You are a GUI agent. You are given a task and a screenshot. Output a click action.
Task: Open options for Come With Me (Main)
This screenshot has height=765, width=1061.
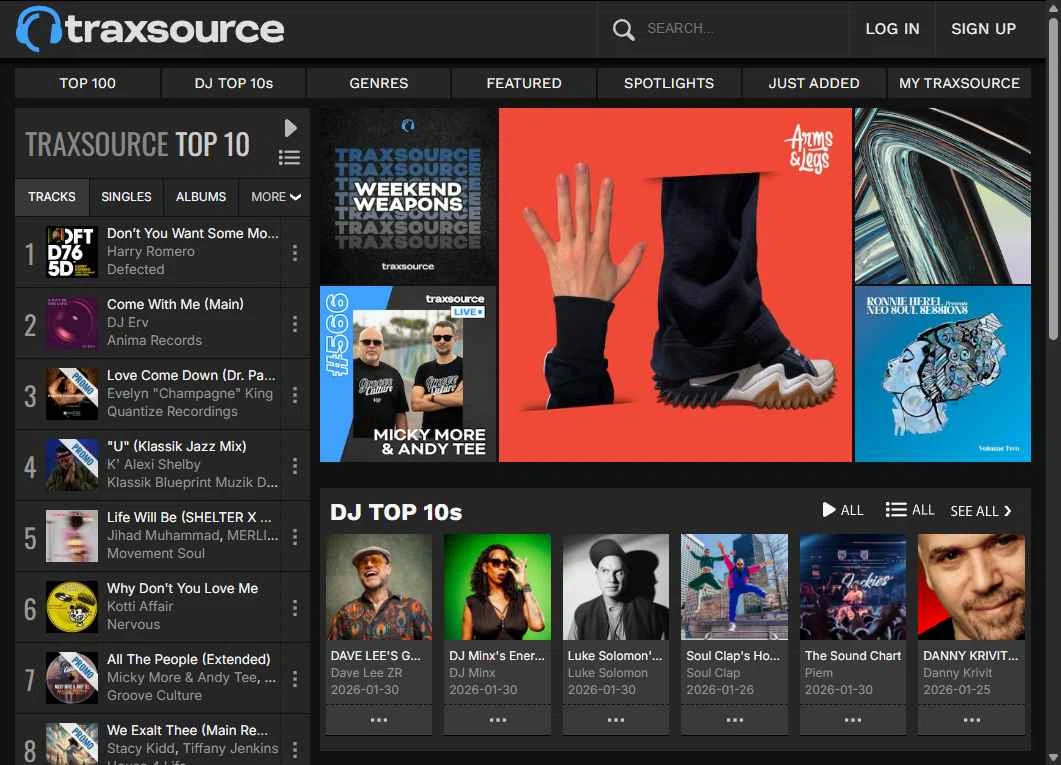pos(295,323)
